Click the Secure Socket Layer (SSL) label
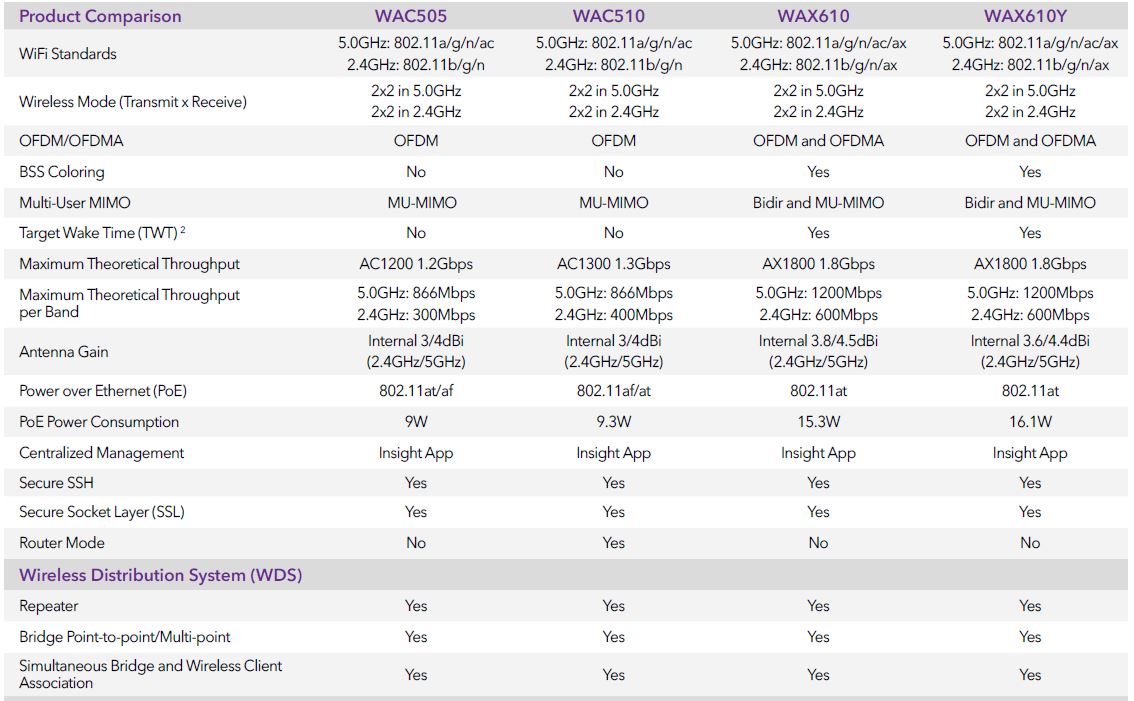 pos(102,512)
